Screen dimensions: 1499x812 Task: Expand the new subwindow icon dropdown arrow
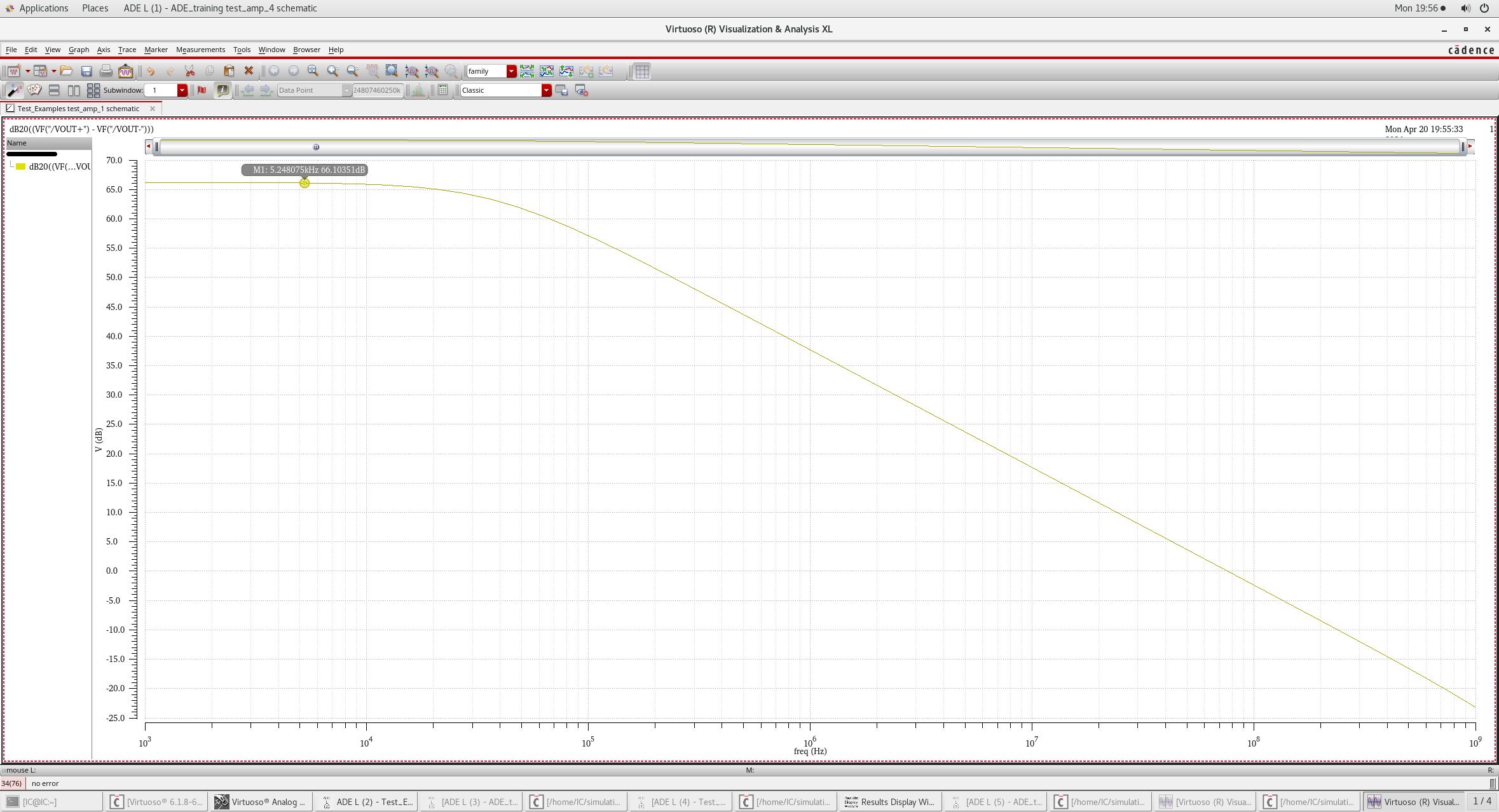(x=53, y=71)
